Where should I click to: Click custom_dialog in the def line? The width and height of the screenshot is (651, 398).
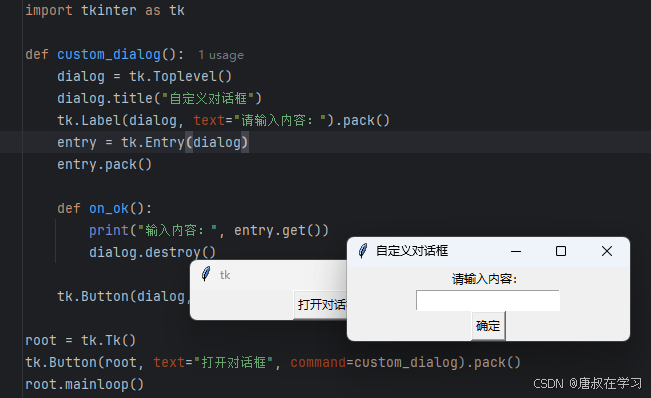coord(109,54)
